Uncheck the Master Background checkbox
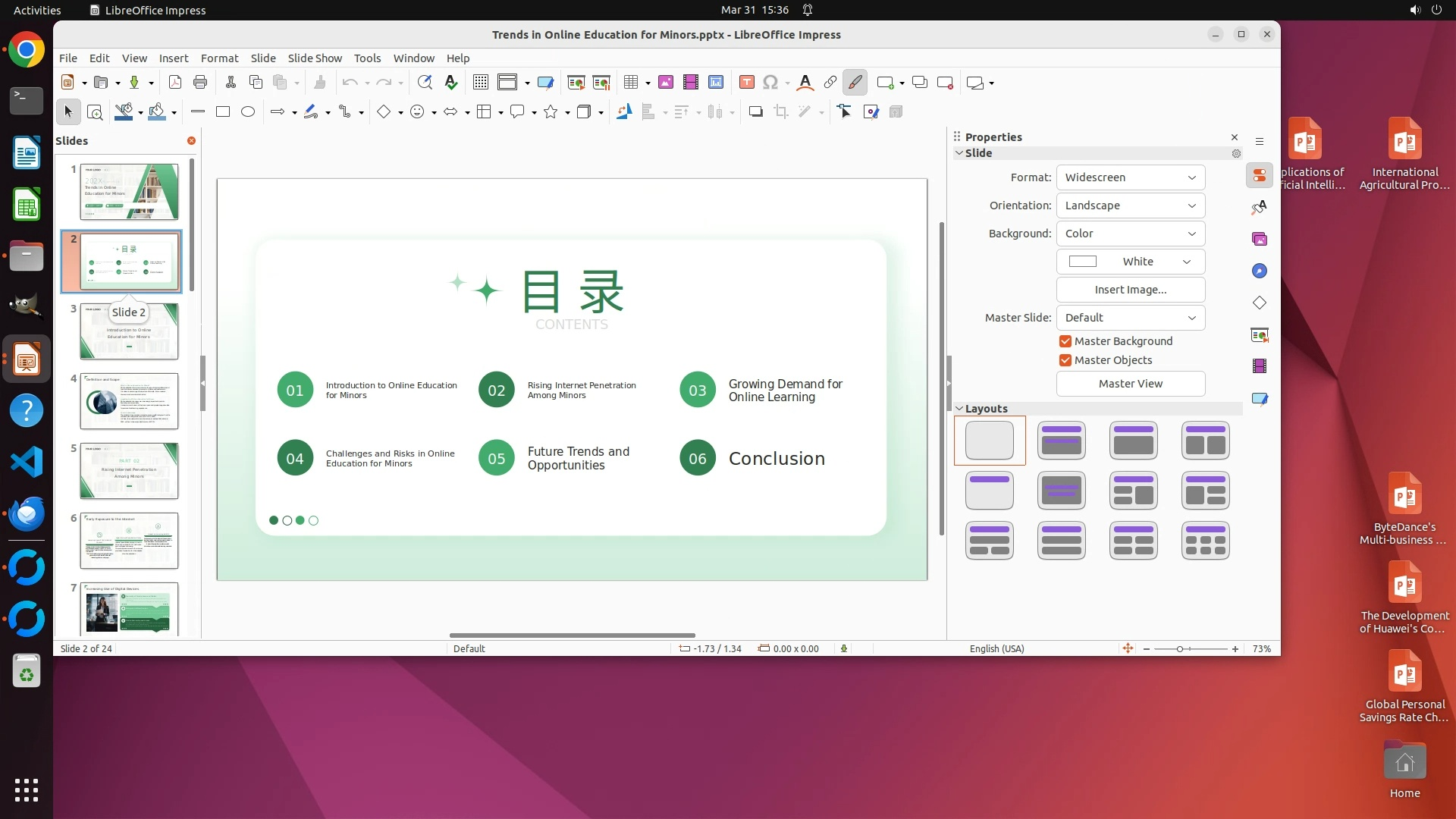The width and height of the screenshot is (1456, 819). click(1065, 341)
